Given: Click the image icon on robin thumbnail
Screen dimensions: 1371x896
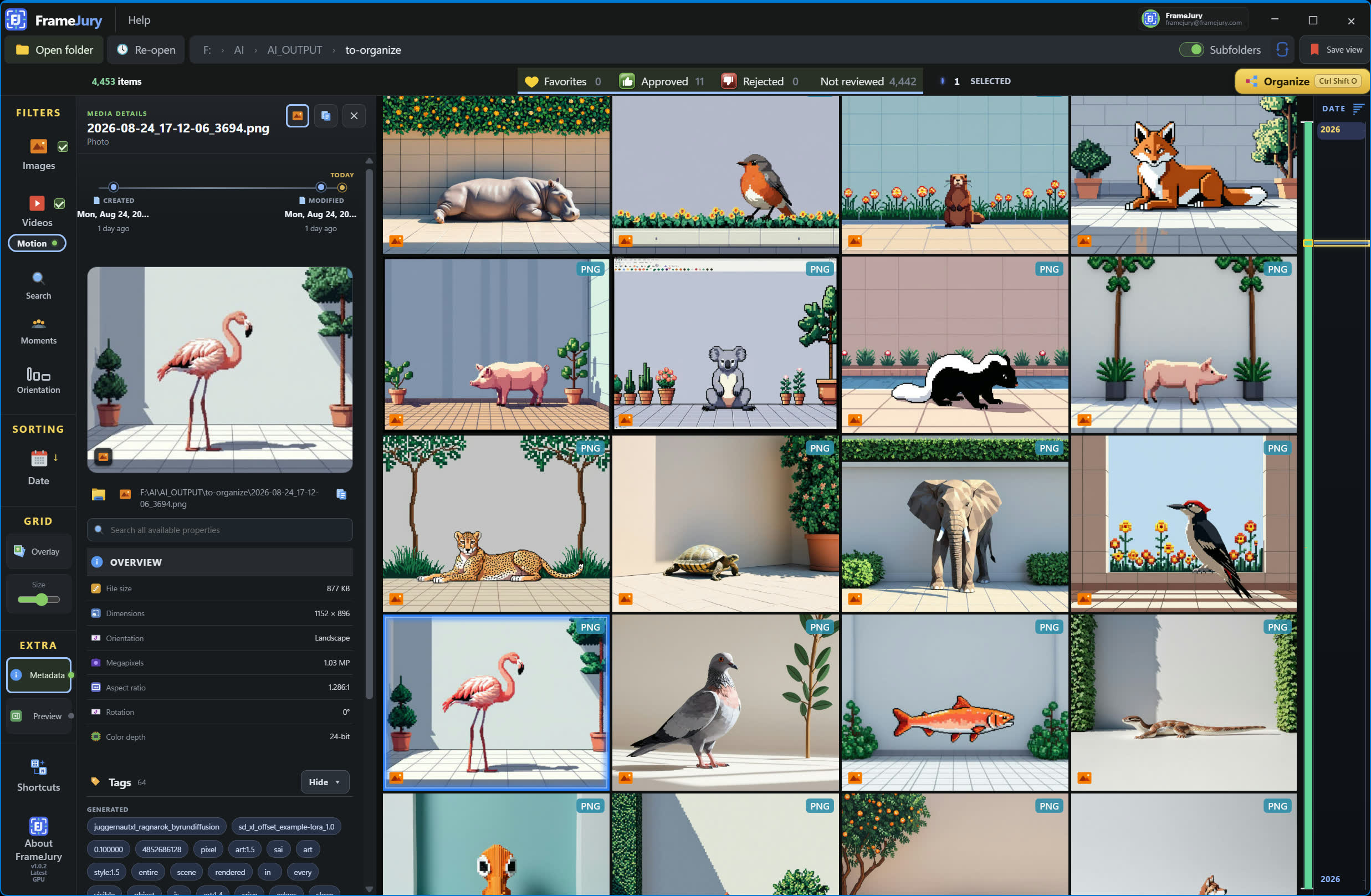Looking at the screenshot, I should coord(625,240).
